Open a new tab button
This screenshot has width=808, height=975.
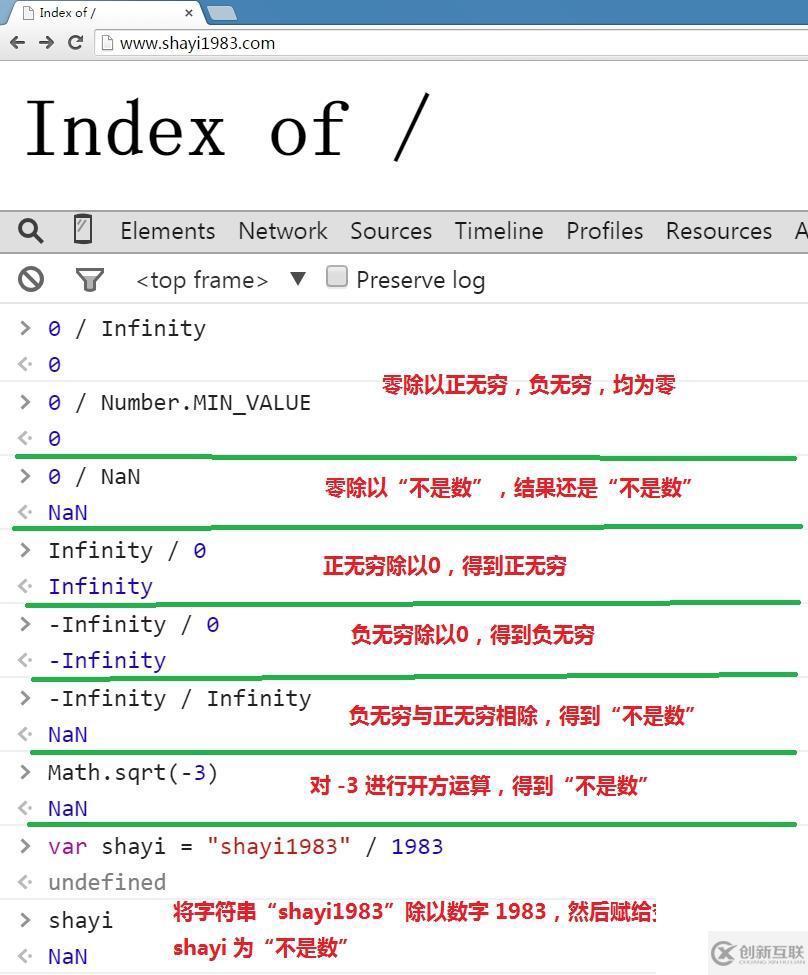point(221,12)
